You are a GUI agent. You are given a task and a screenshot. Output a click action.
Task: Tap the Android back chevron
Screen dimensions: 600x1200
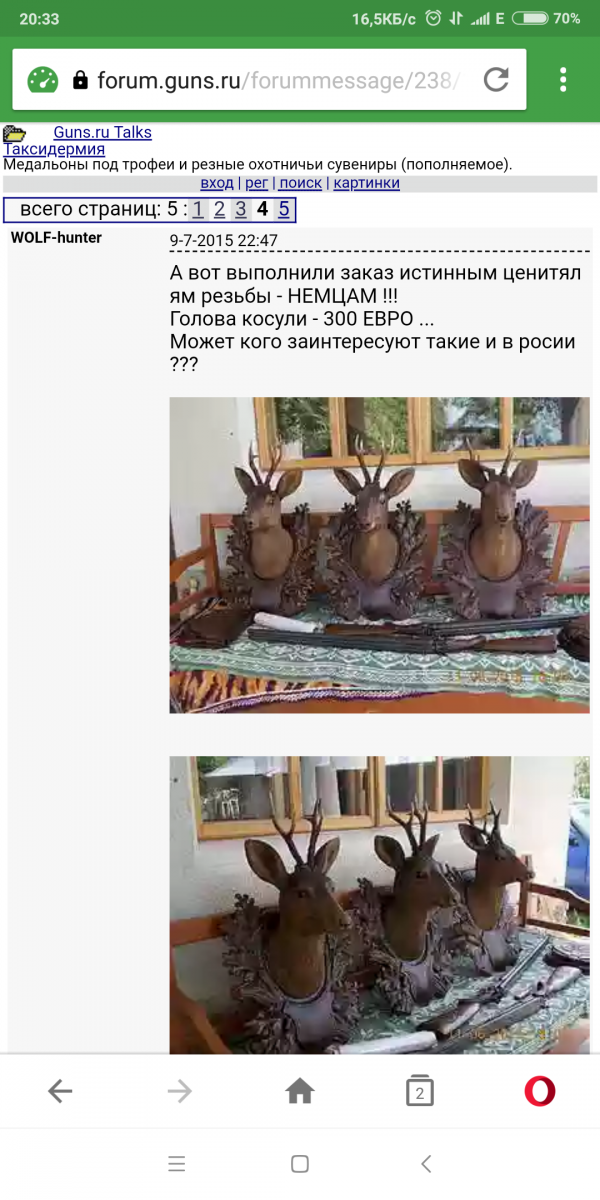[426, 1164]
